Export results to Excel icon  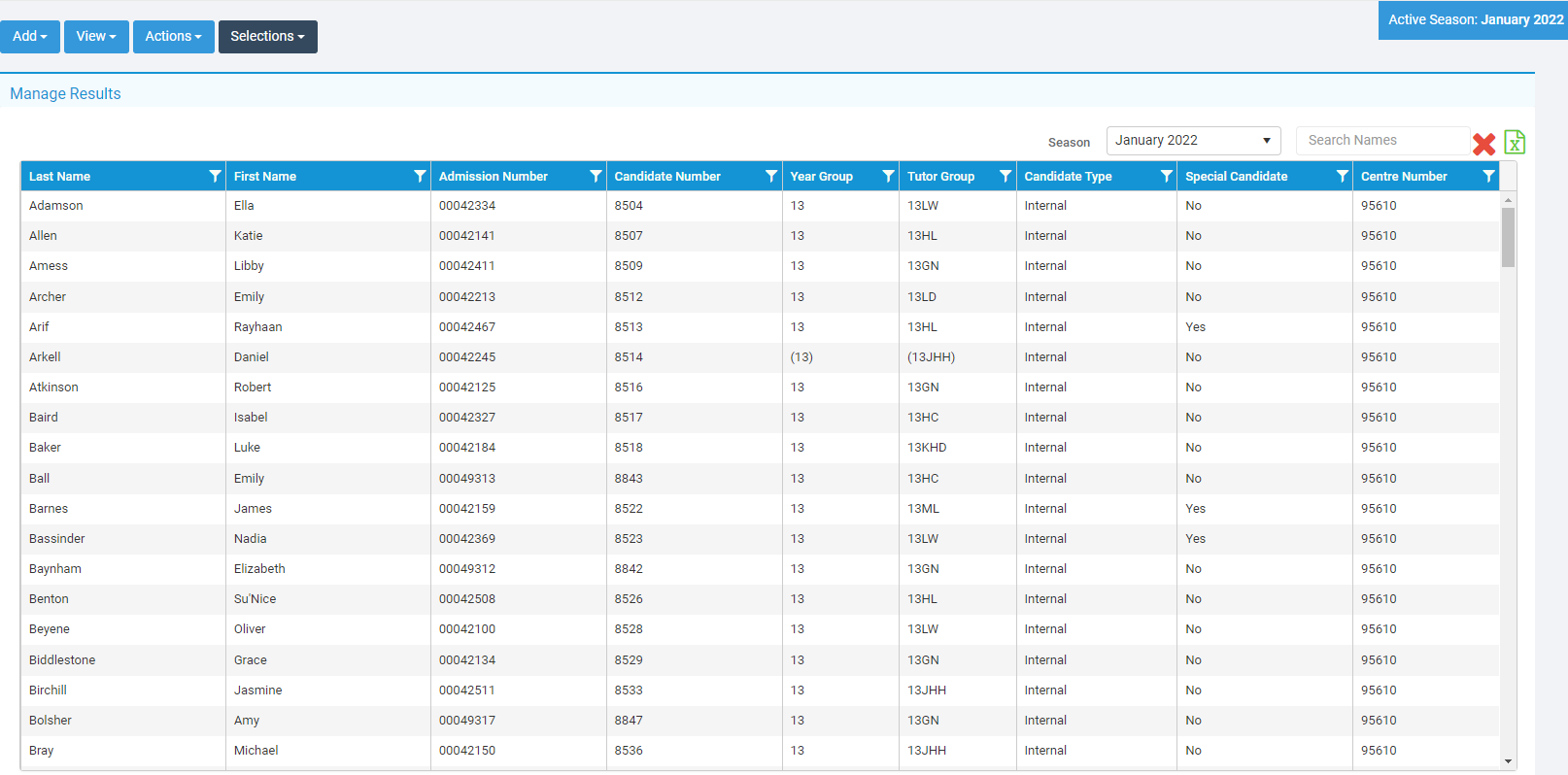point(1515,143)
